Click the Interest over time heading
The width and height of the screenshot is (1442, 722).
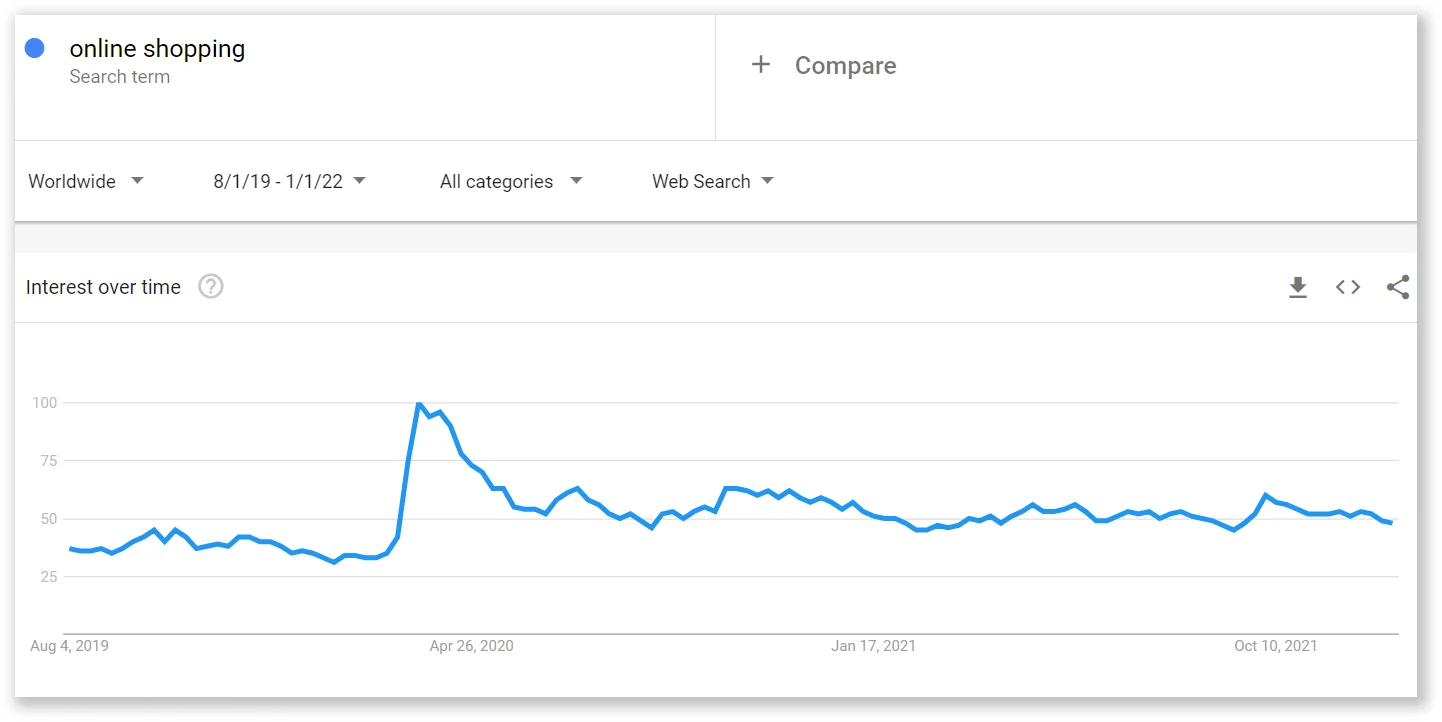point(104,287)
